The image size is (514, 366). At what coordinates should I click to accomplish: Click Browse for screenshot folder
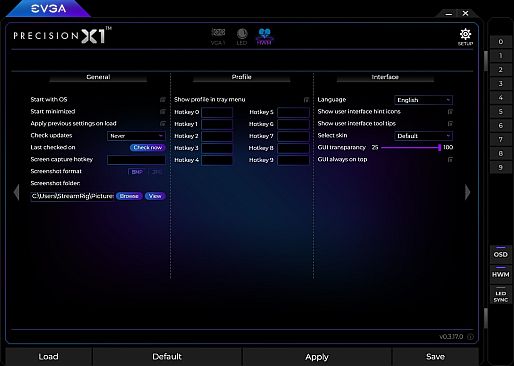(129, 196)
